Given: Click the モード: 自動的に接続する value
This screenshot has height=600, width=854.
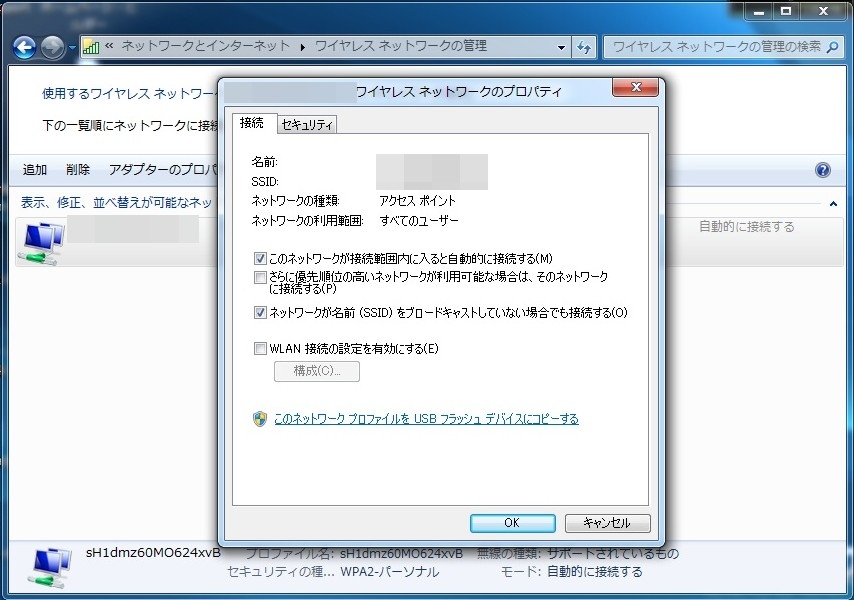Looking at the screenshot, I should pos(595,572).
